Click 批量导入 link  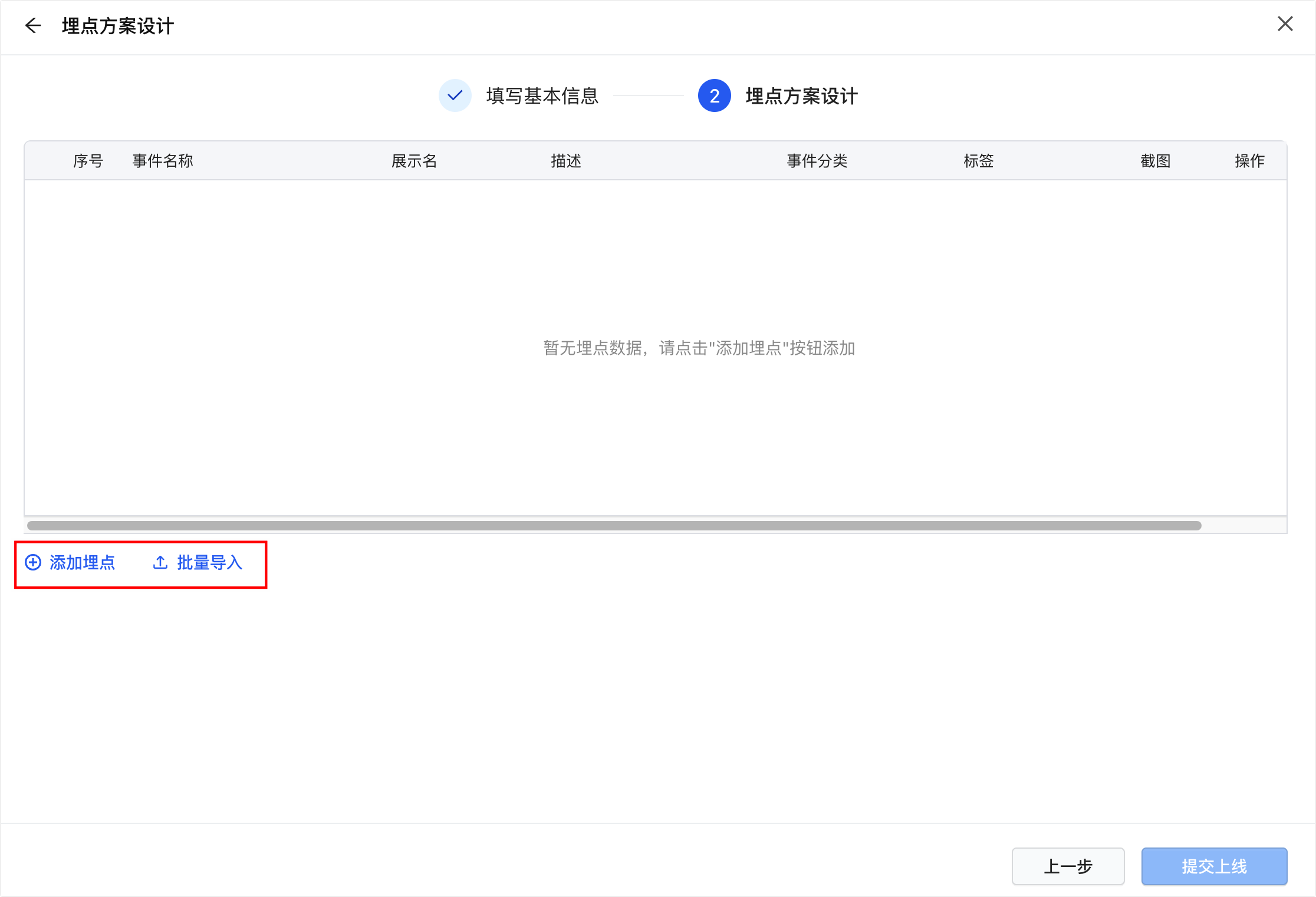pos(209,563)
